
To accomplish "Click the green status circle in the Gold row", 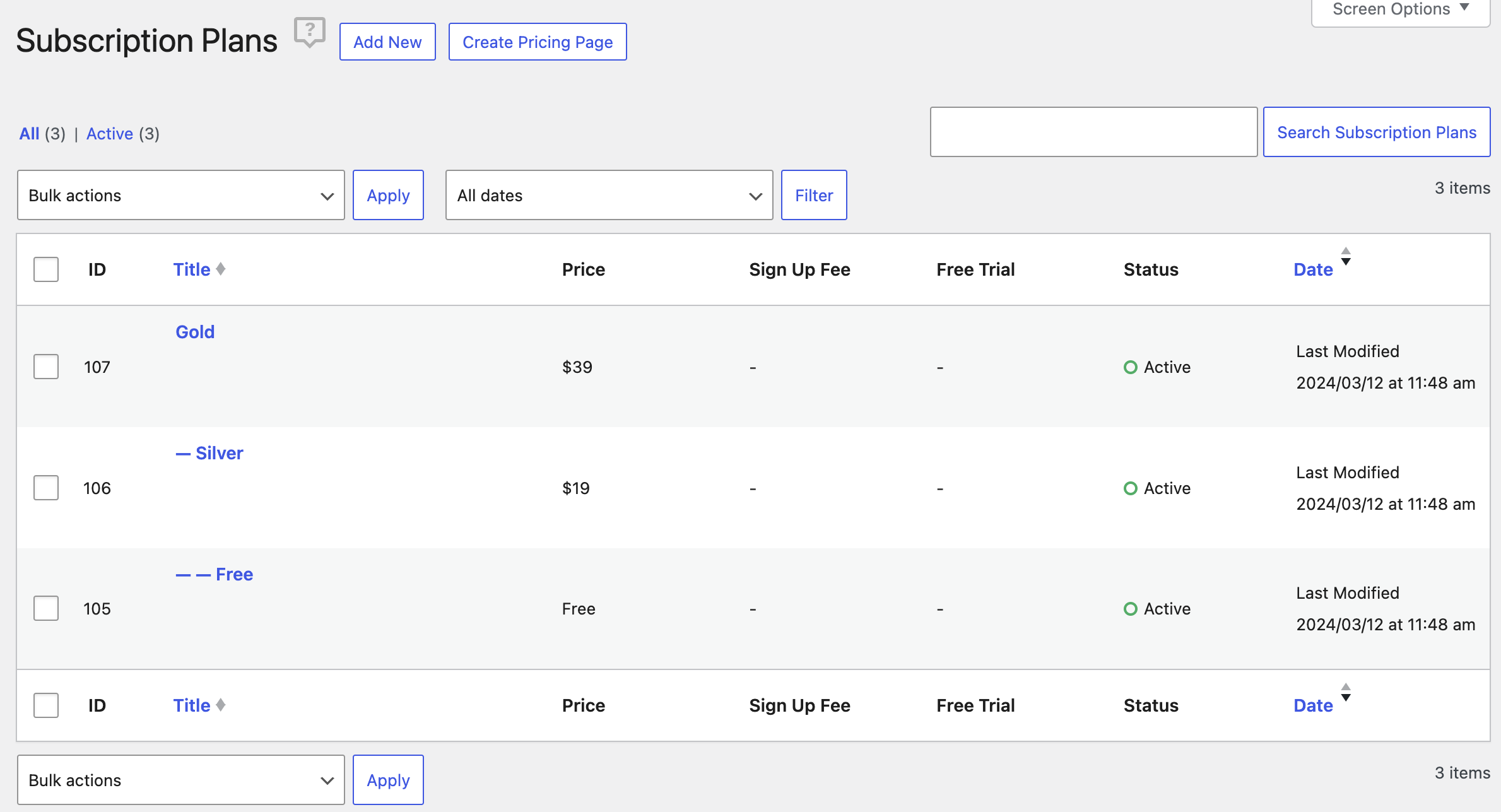I will click(x=1131, y=367).
